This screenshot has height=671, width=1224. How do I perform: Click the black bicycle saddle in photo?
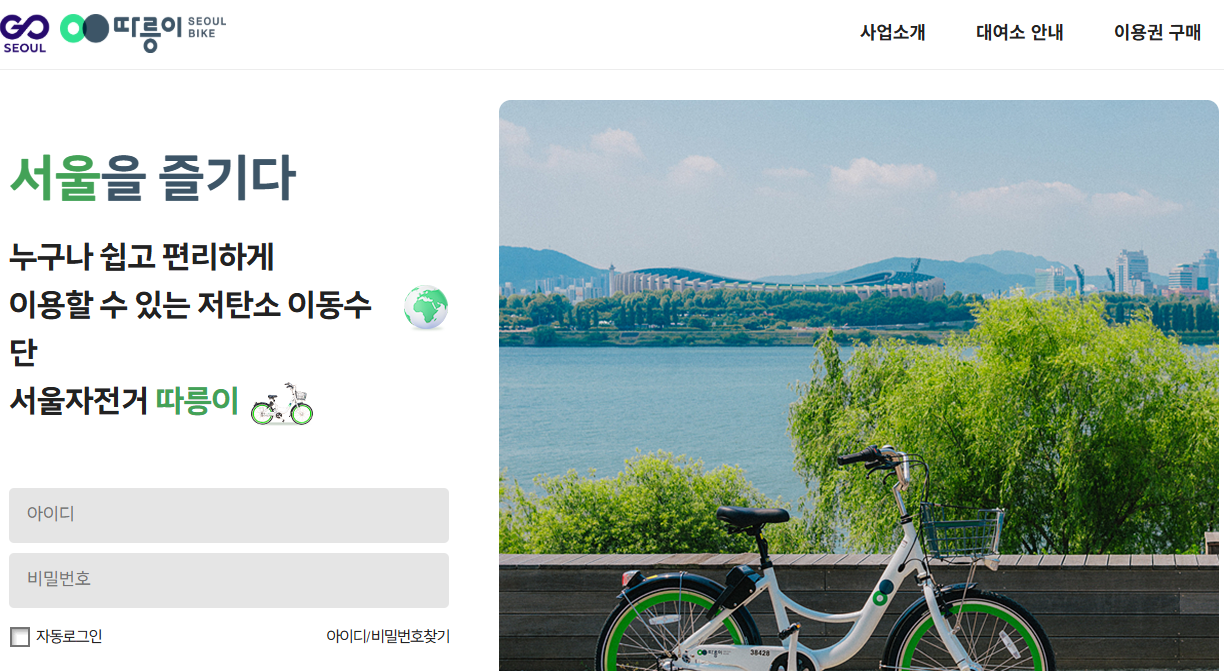751,517
